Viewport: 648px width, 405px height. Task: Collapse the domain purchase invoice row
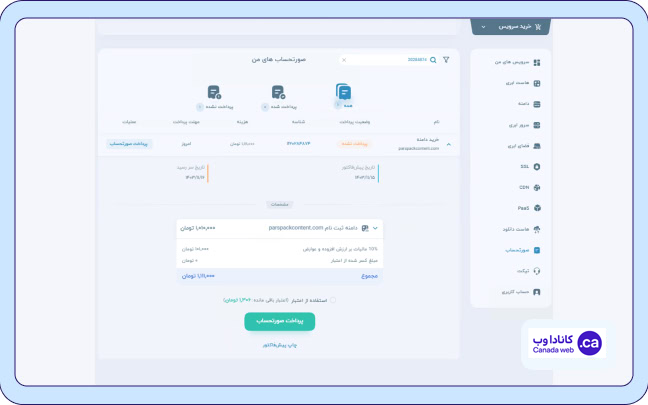click(x=448, y=144)
